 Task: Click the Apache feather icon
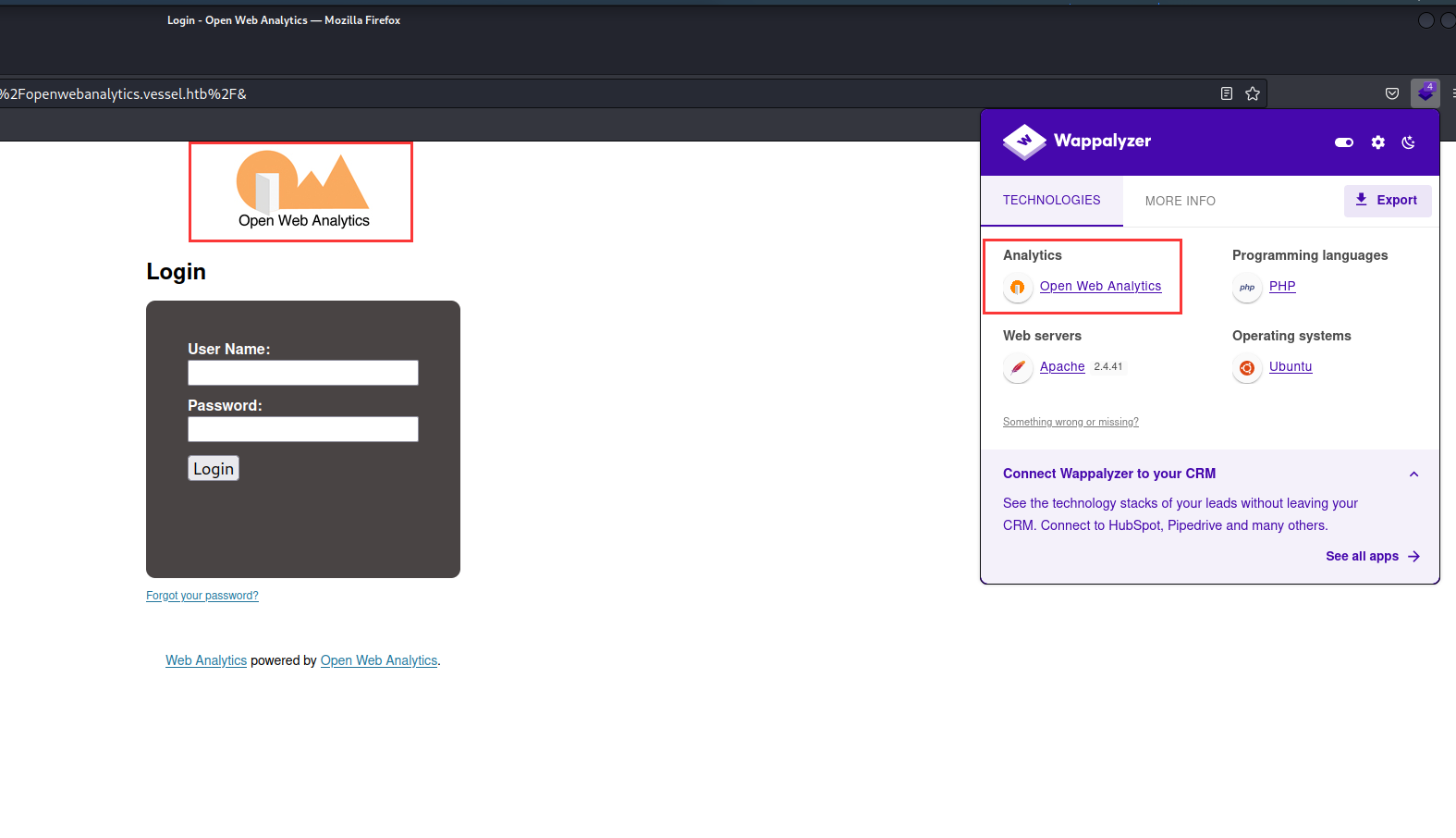pyautogui.click(x=1018, y=368)
